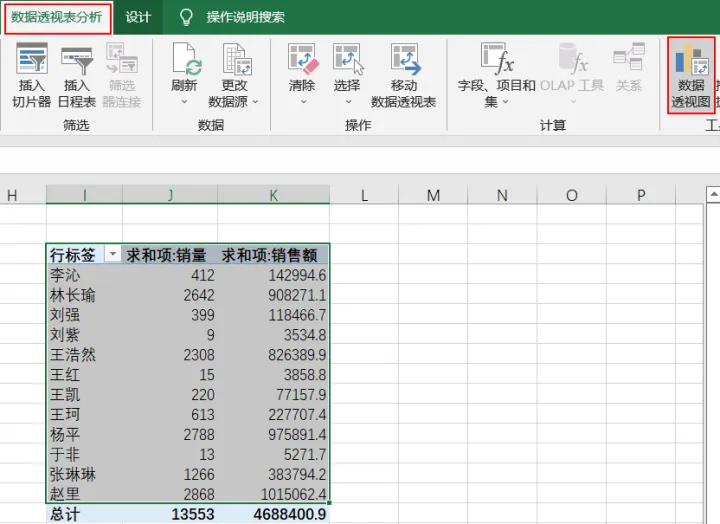Viewport: 720px width, 524px height.
Task: Open the 选择 dropdown menu
Action: [347, 102]
